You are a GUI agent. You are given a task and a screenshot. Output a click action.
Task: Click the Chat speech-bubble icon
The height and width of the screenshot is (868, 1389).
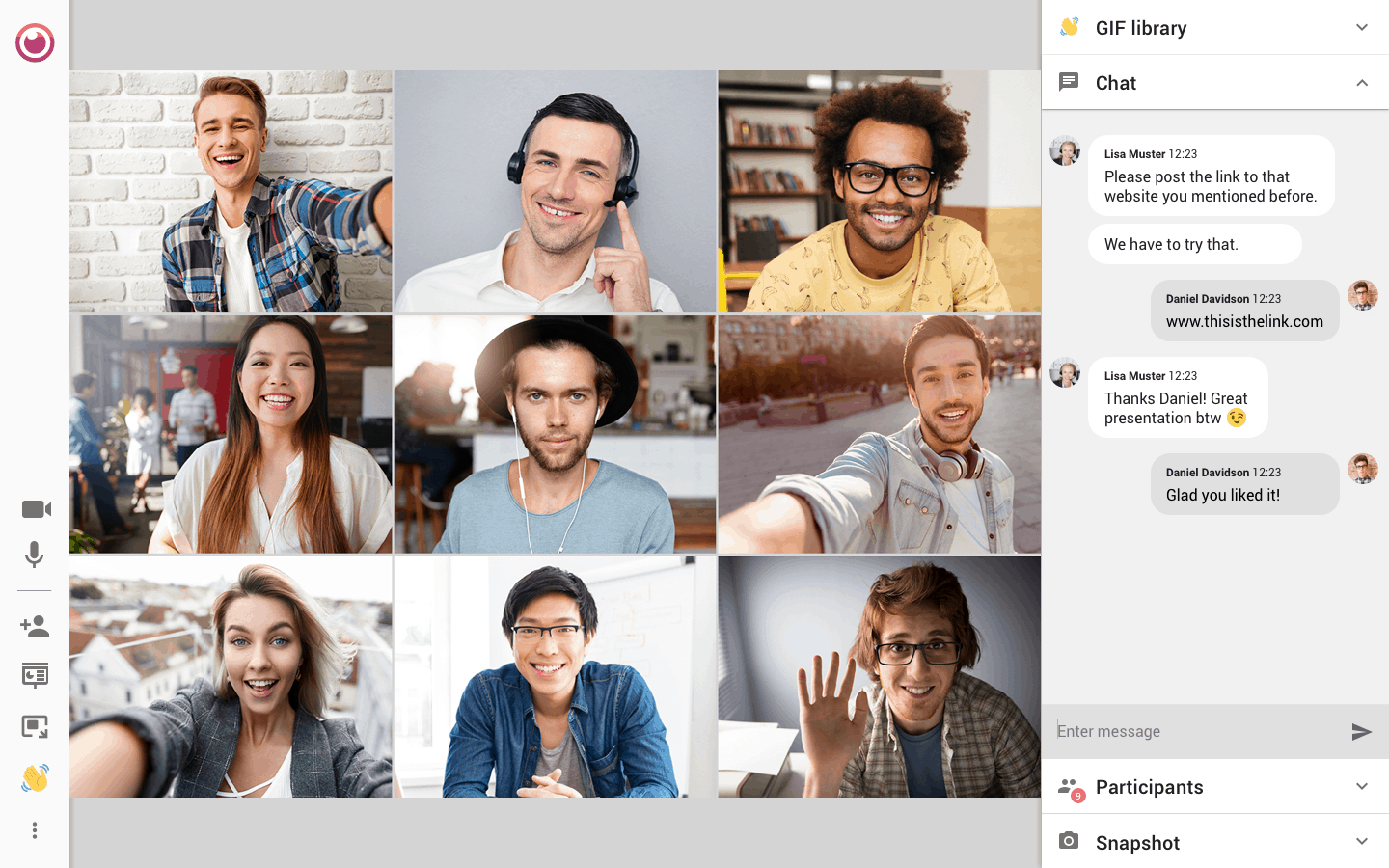(x=1069, y=82)
